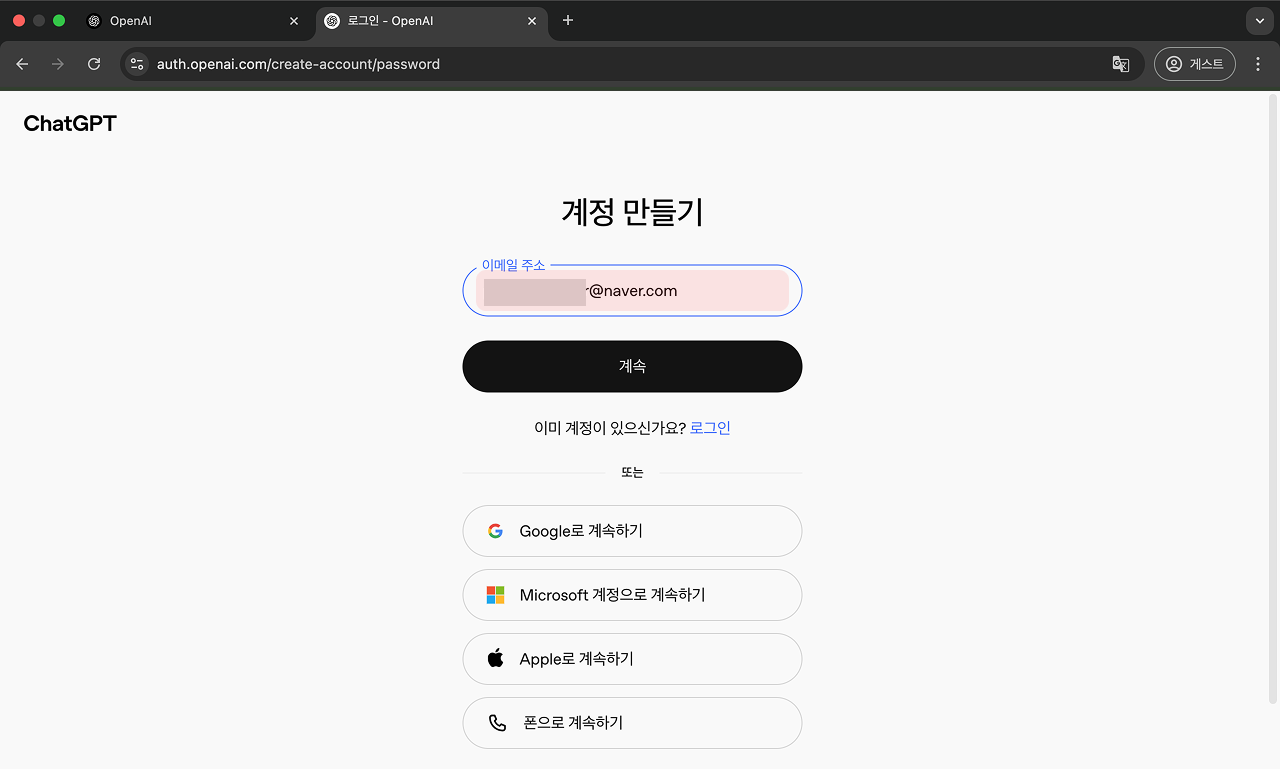Viewport: 1280px width, 769px height.
Task: Open the 로그인 link
Action: tap(710, 428)
